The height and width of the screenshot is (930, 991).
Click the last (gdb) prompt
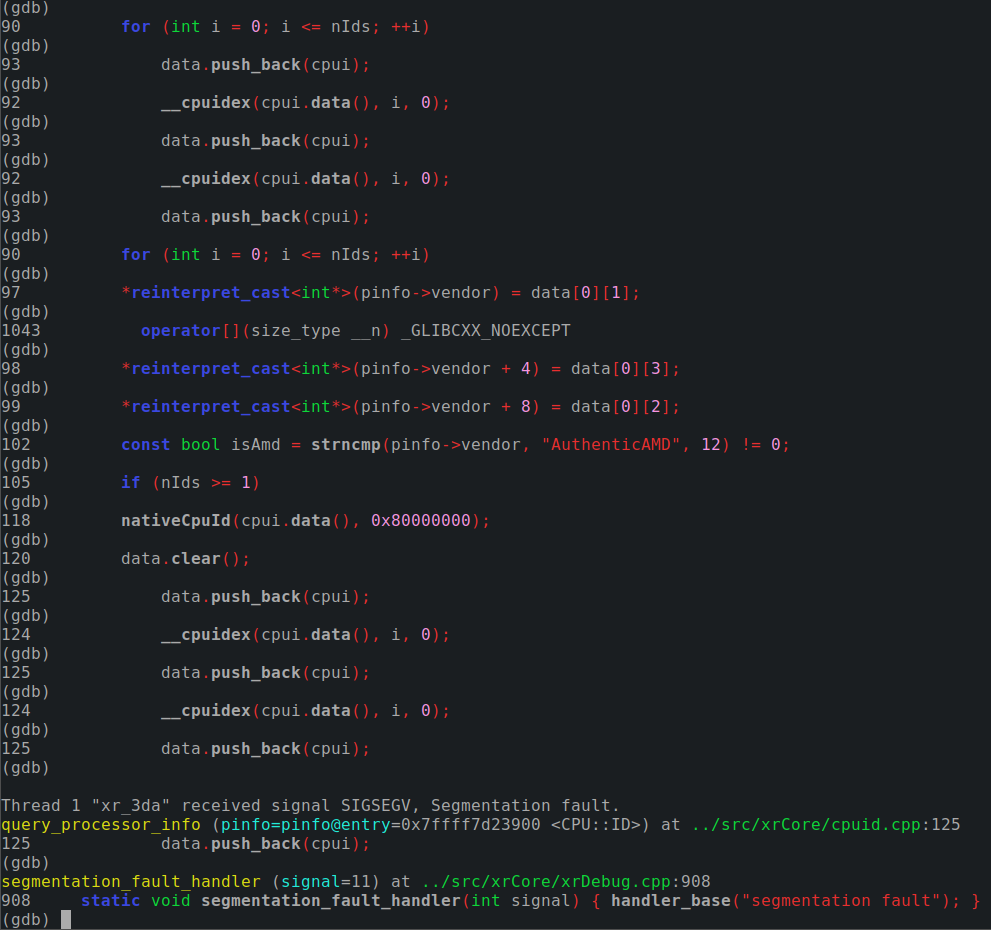(25, 918)
